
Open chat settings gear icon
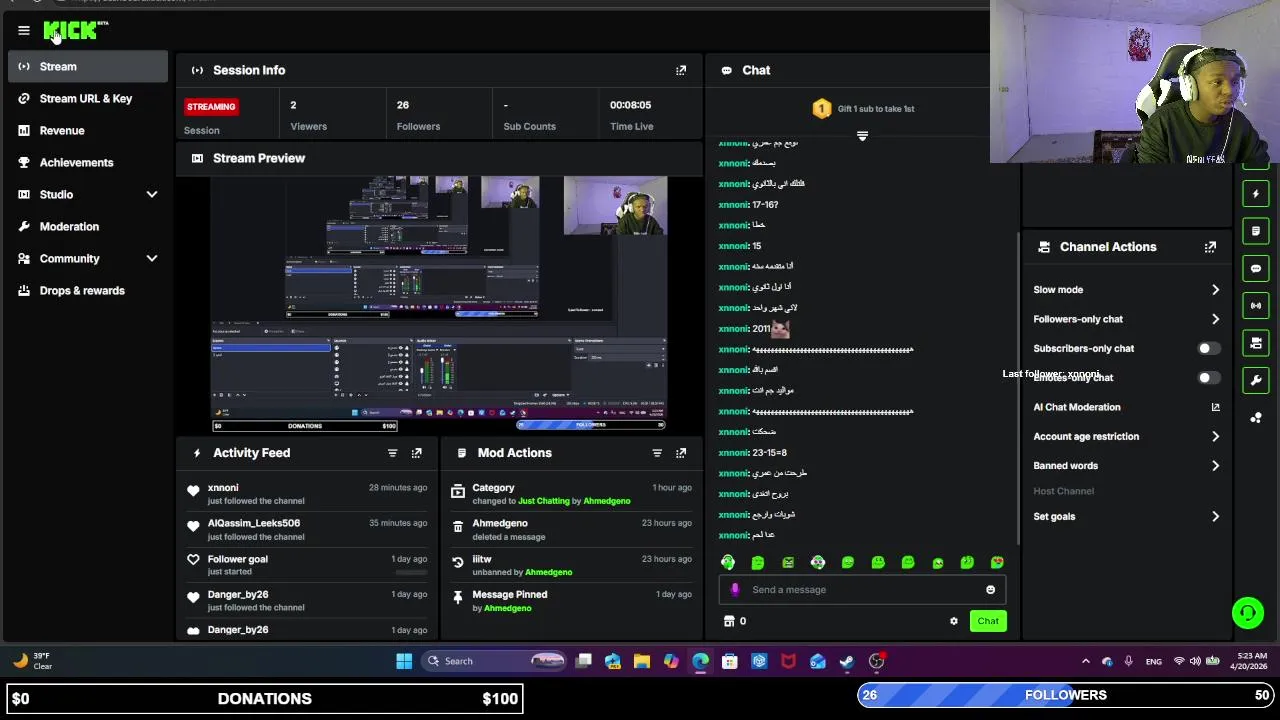[954, 621]
